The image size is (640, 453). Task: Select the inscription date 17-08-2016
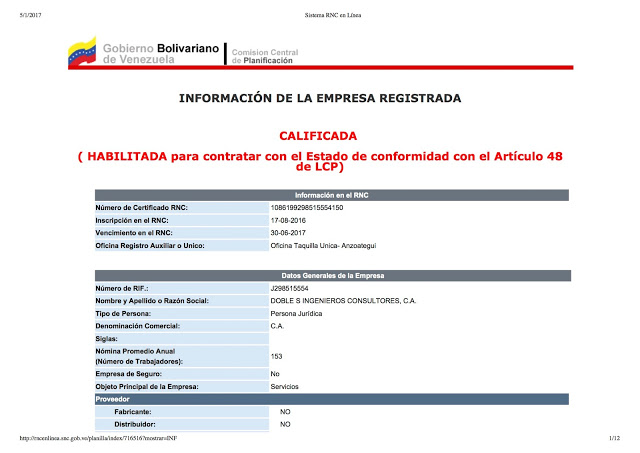[288, 220]
